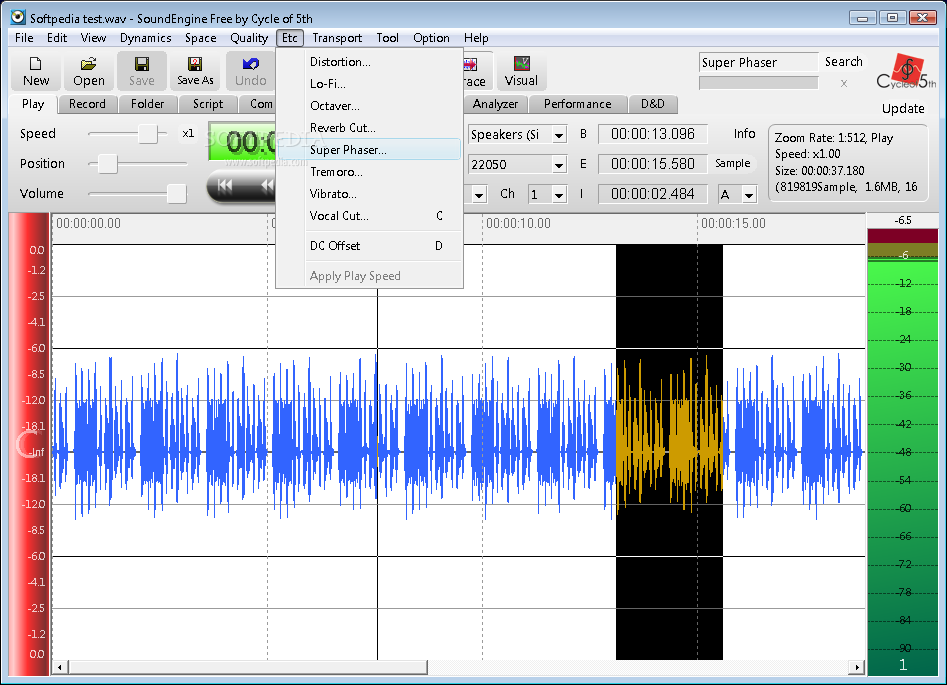Open the Help menu
The width and height of the screenshot is (947, 685).
476,38
